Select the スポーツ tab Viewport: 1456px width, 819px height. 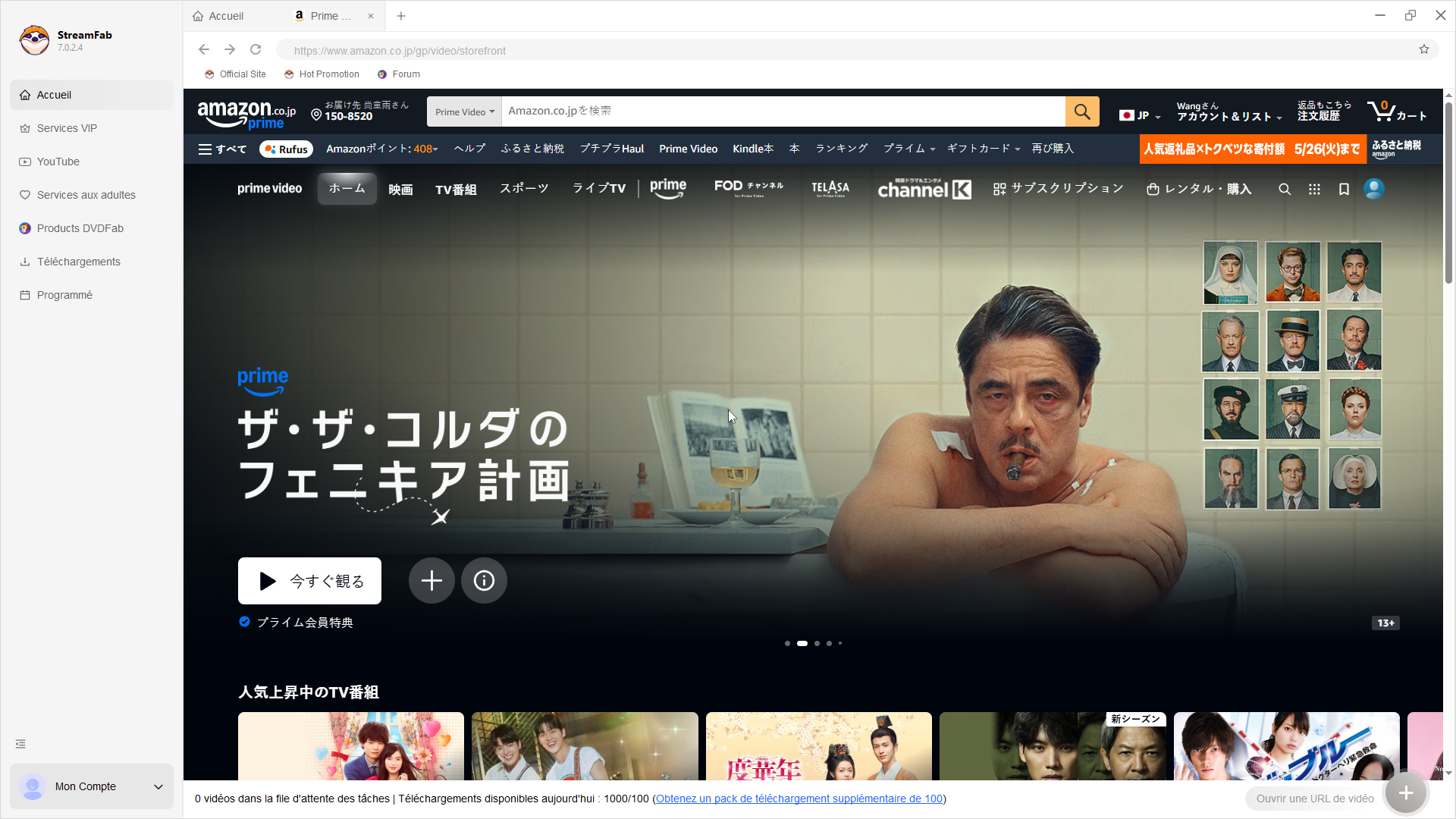(x=524, y=189)
